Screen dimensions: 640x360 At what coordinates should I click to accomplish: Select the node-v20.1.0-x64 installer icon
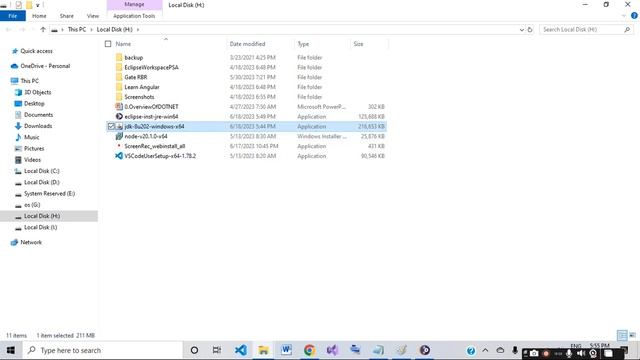[x=119, y=136]
